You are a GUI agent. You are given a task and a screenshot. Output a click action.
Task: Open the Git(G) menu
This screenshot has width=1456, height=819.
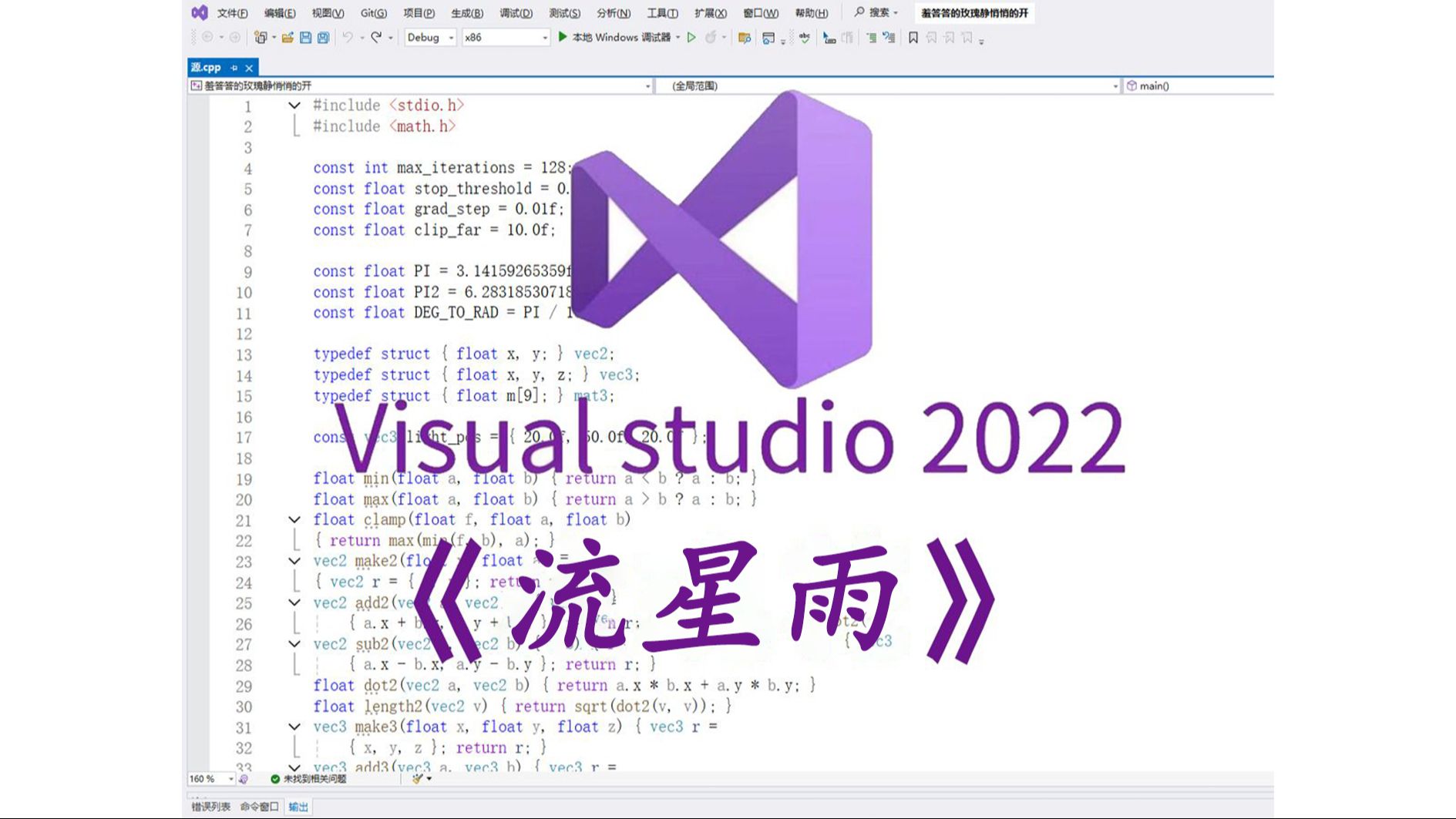point(374,13)
